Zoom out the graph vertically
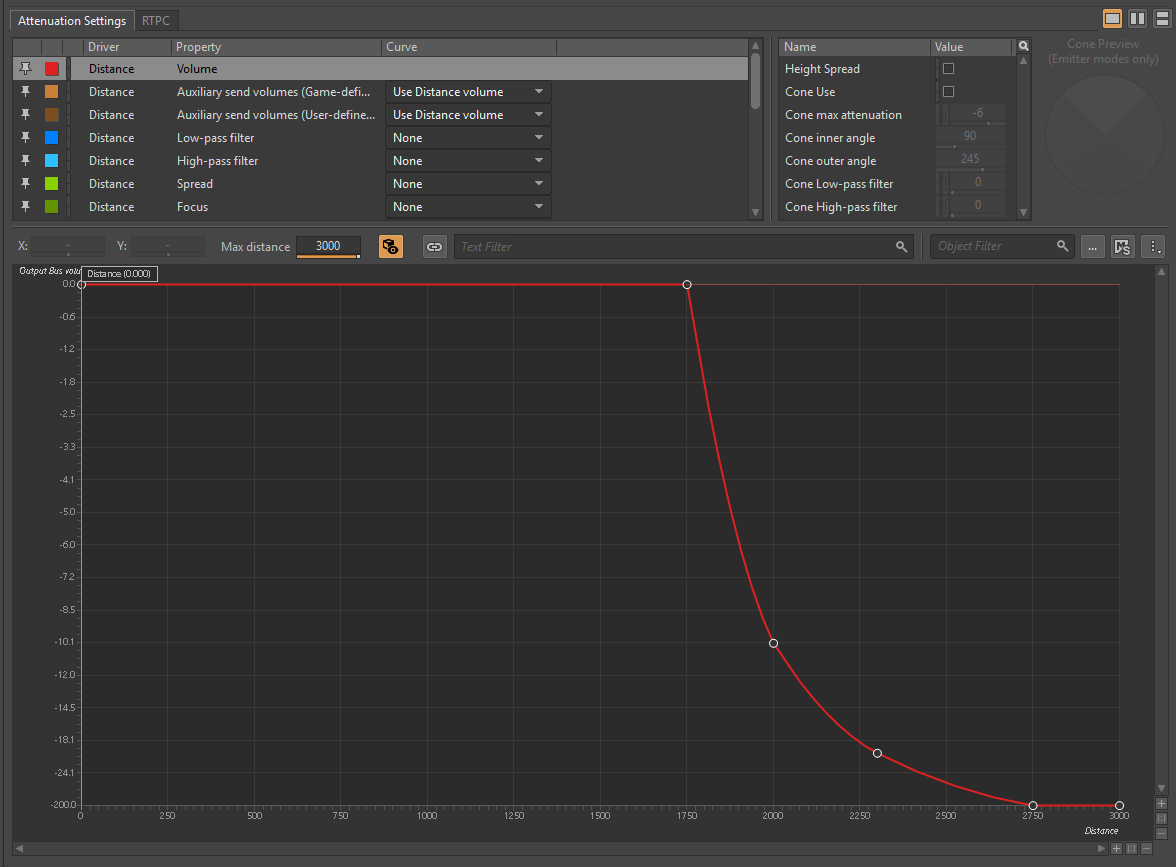 (x=1161, y=833)
